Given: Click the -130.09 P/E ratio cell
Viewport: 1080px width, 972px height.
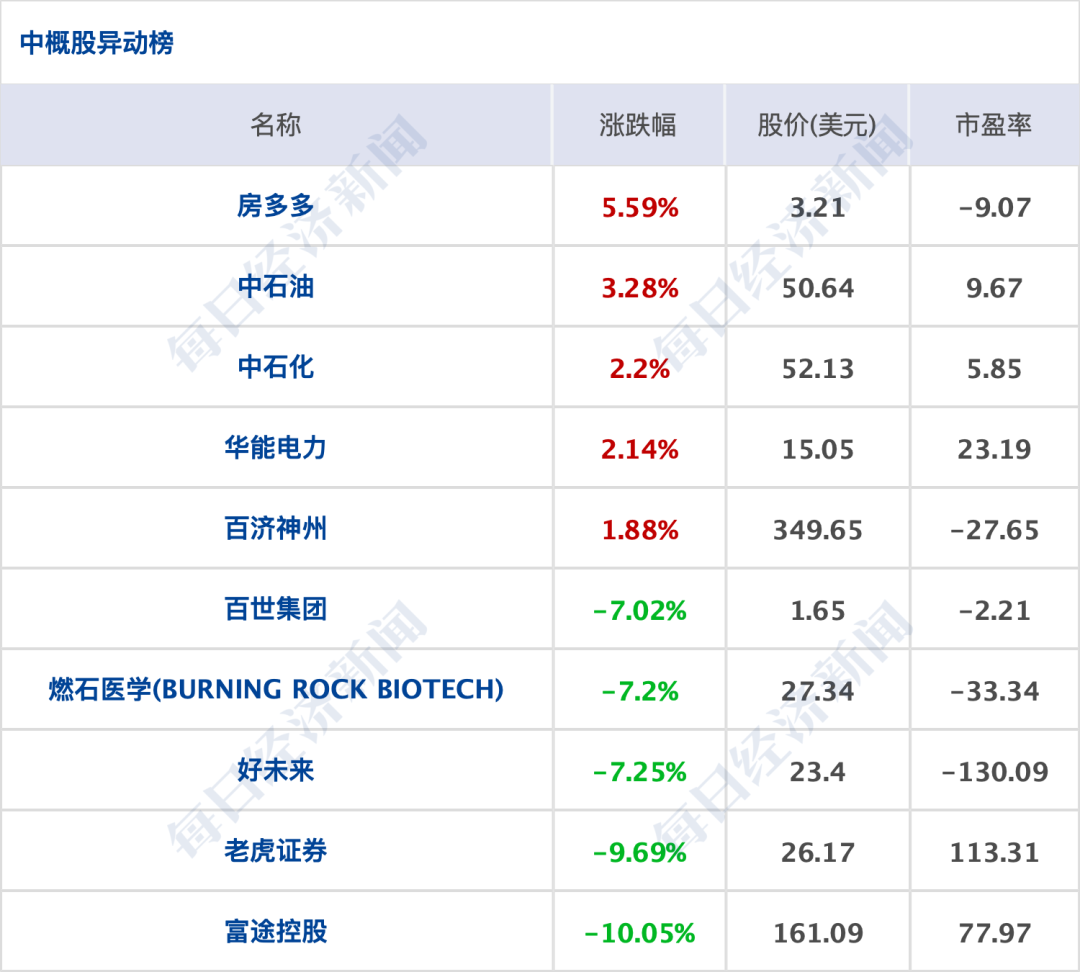Looking at the screenshot, I should [994, 772].
